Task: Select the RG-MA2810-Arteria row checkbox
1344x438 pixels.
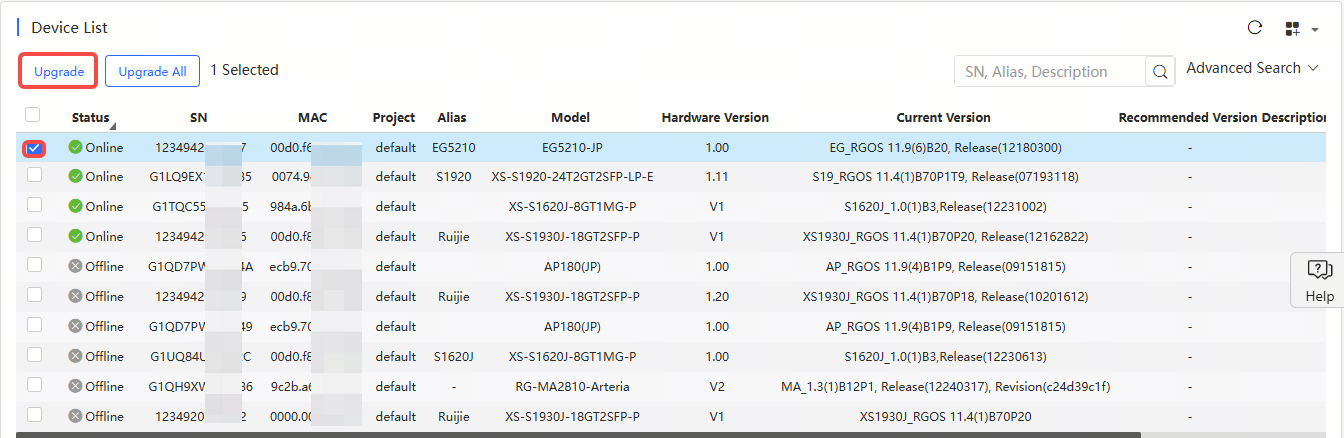Action: tap(34, 385)
